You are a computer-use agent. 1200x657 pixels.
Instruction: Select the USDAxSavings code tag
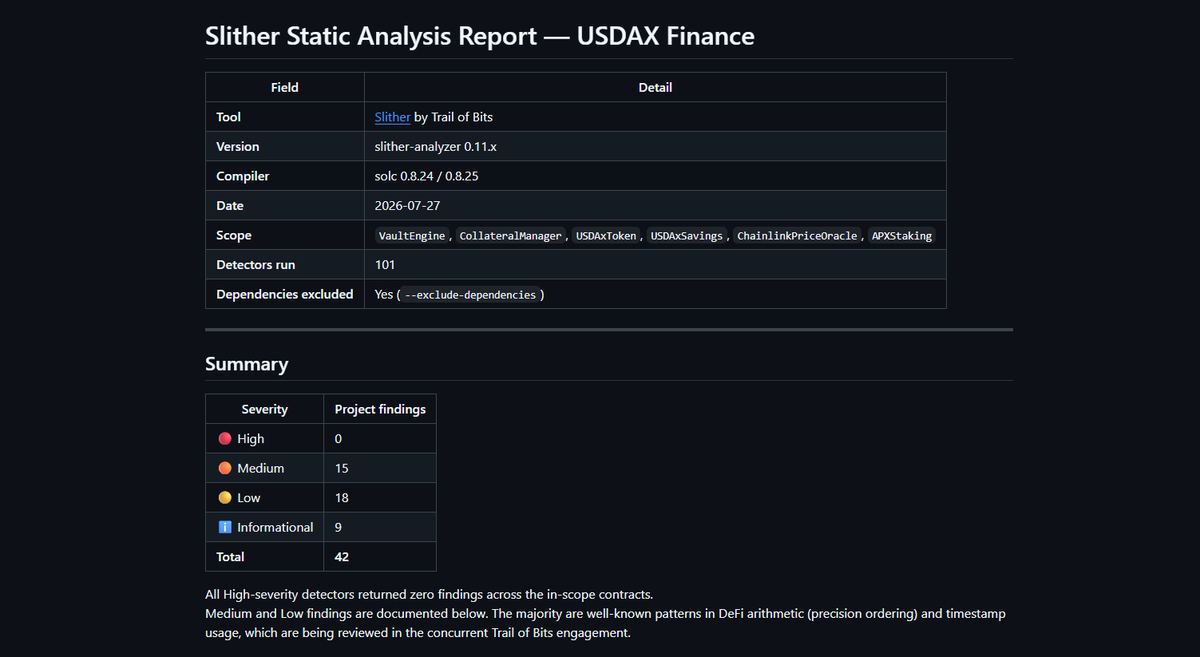(686, 236)
